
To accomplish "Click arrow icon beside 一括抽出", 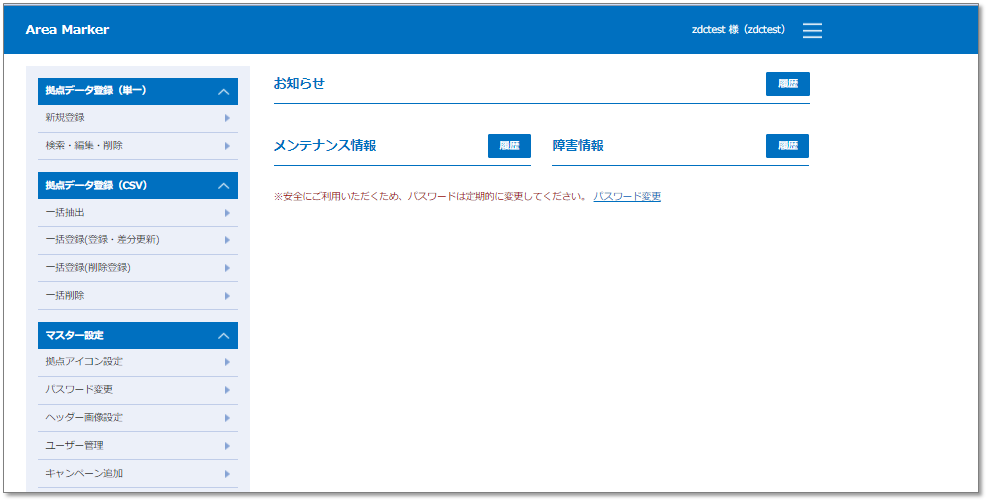I will tap(227, 213).
